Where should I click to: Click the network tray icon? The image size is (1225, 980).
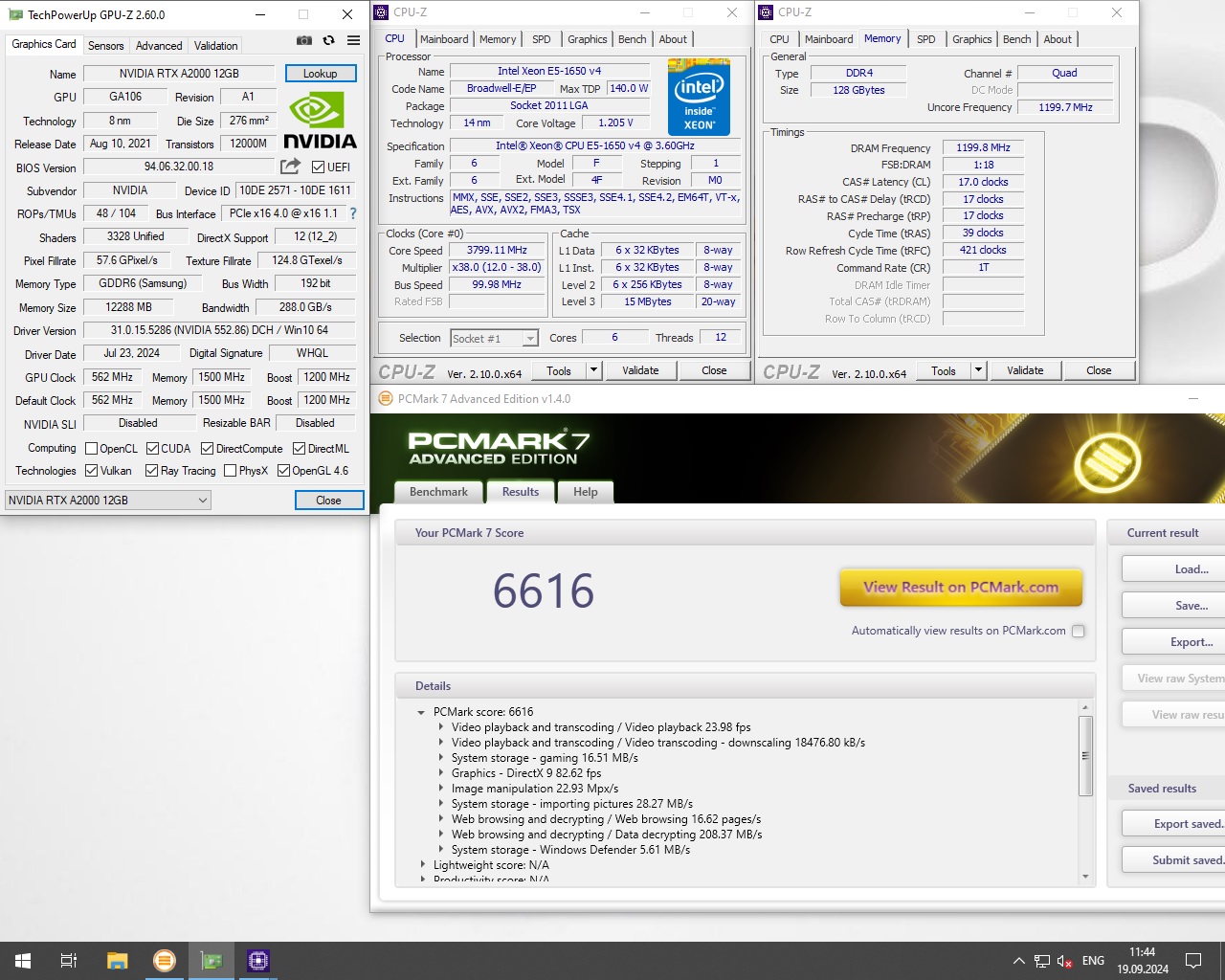(1042, 961)
